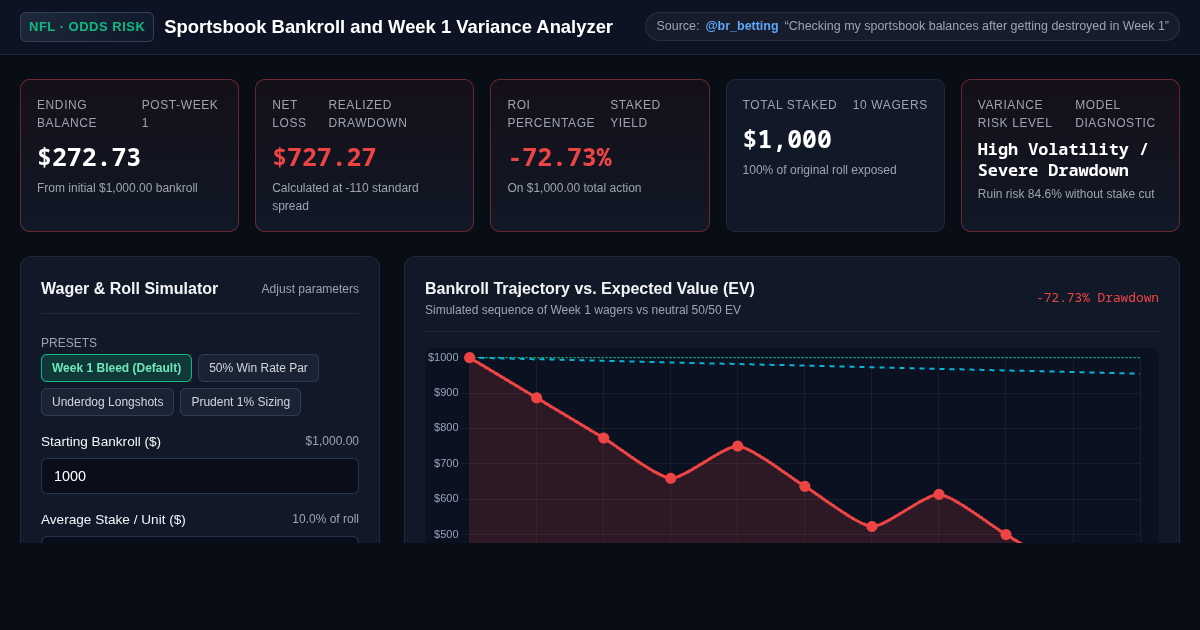Click From initial $1,000.00 bankroll text

pyautogui.click(x=117, y=188)
